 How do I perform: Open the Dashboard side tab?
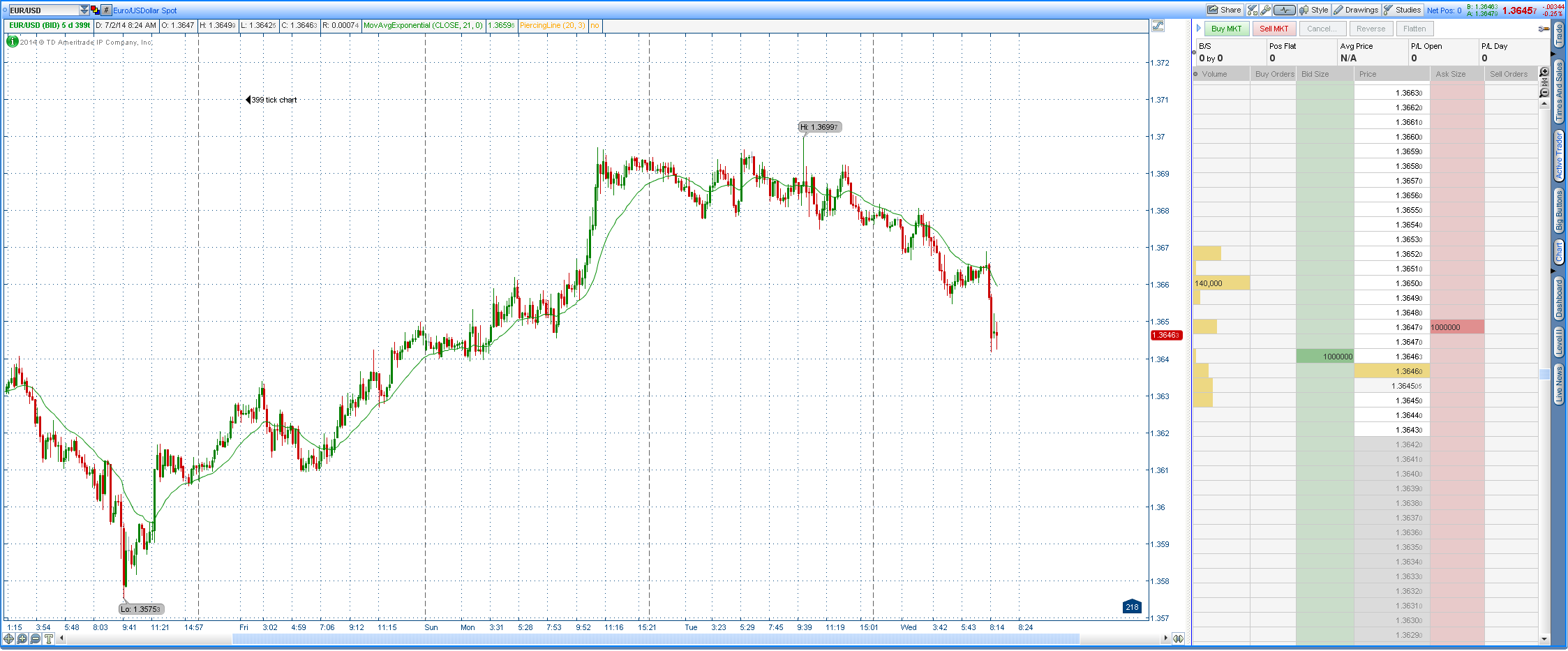pyautogui.click(x=1559, y=298)
